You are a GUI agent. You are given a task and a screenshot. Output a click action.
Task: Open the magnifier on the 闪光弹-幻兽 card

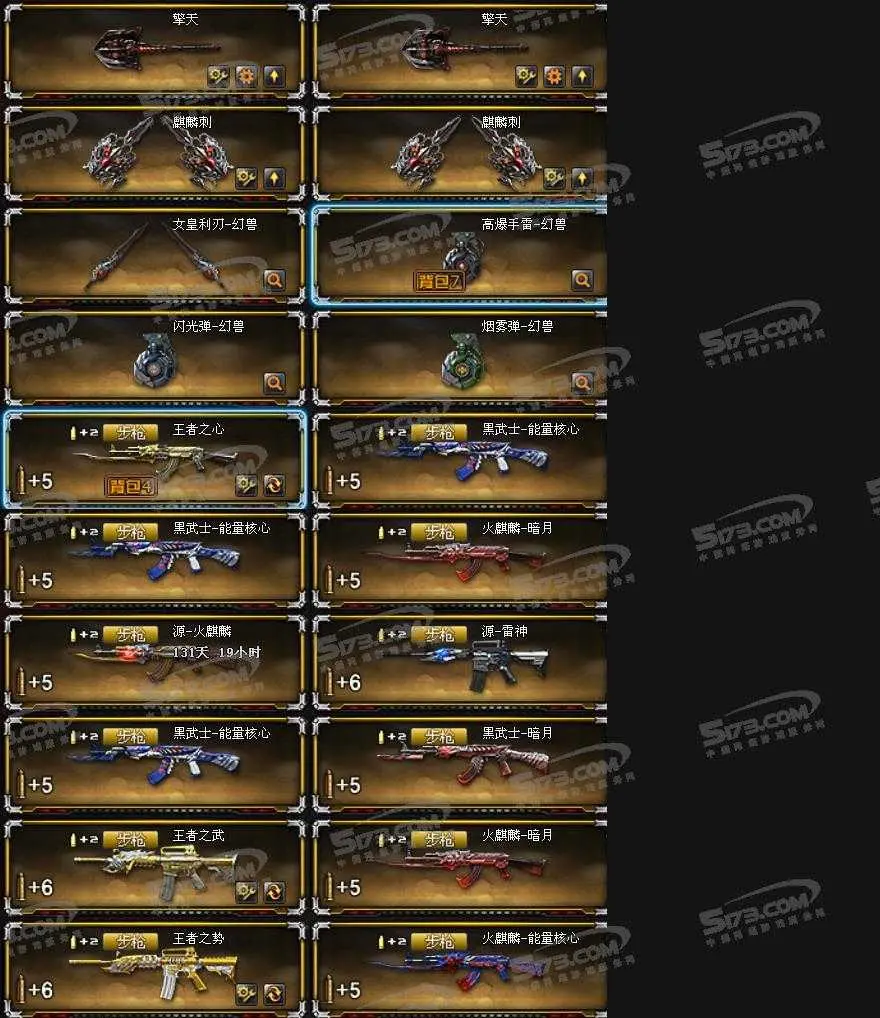pyautogui.click(x=274, y=383)
